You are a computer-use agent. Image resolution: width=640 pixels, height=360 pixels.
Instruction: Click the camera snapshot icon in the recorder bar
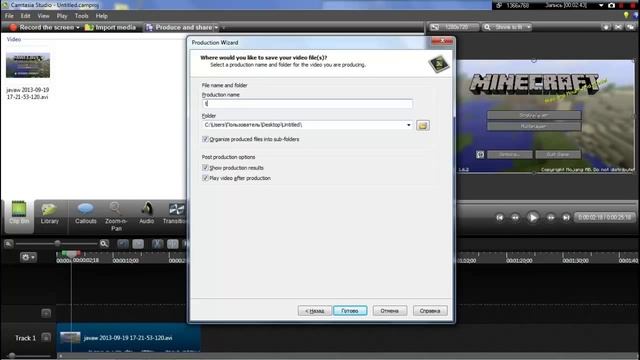coord(611,5)
